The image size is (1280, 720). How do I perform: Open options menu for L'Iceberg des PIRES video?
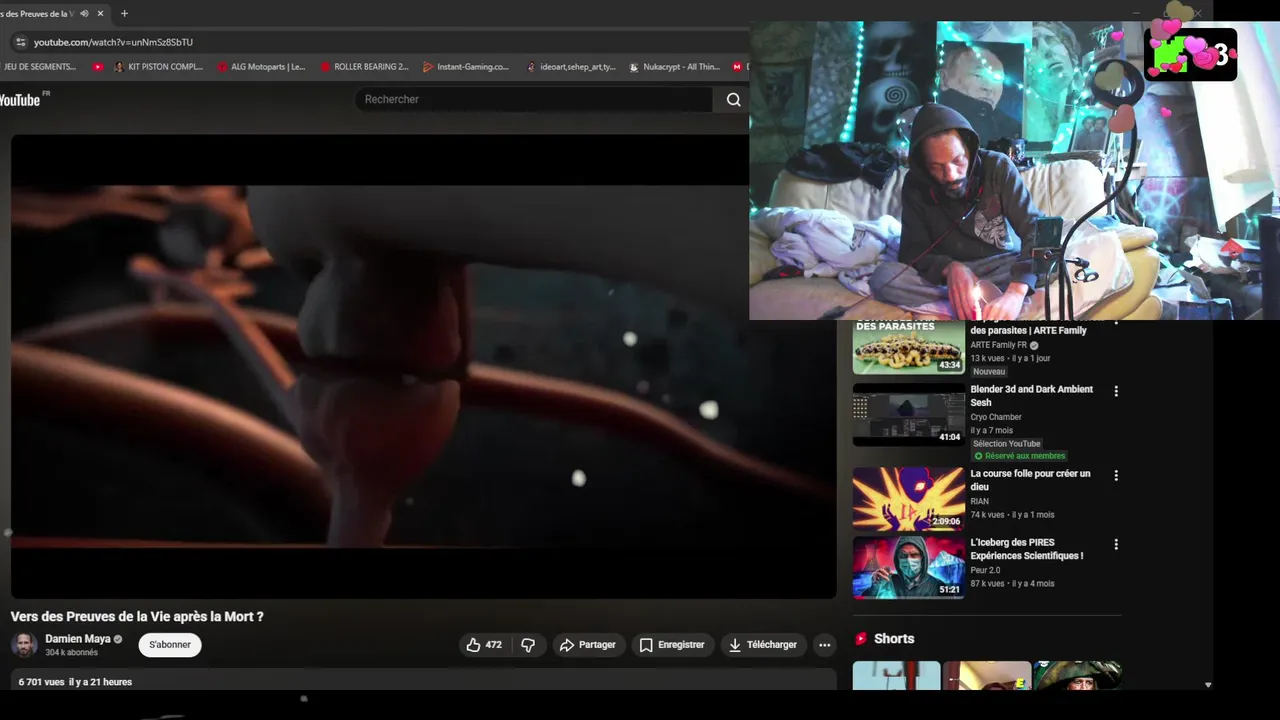tap(1116, 544)
